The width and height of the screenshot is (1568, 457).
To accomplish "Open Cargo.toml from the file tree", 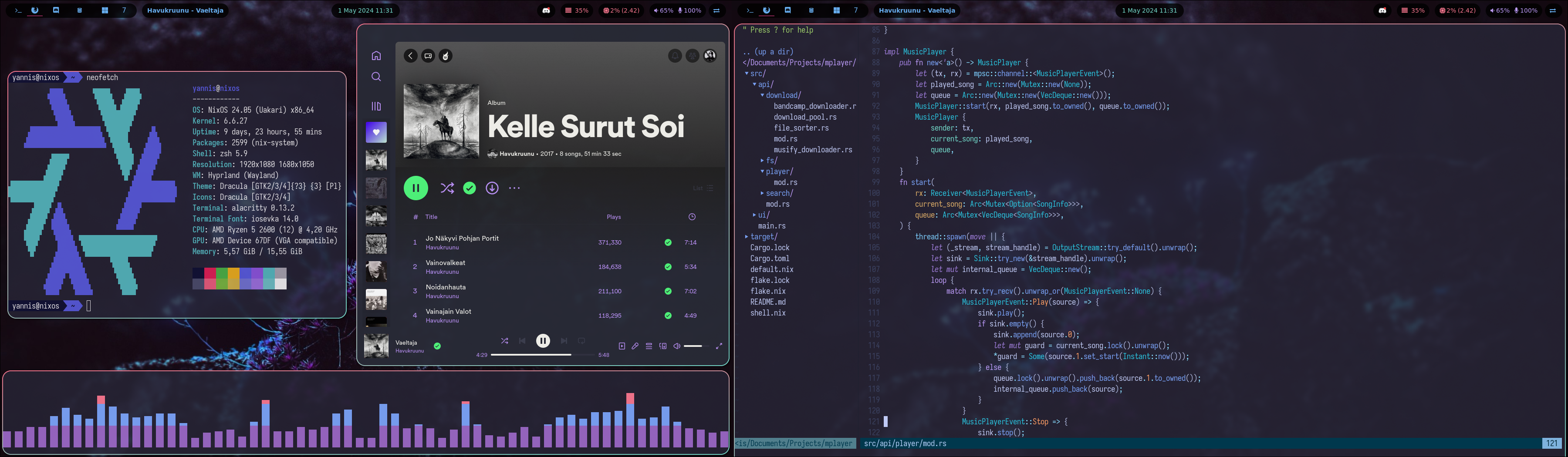I will point(769,259).
